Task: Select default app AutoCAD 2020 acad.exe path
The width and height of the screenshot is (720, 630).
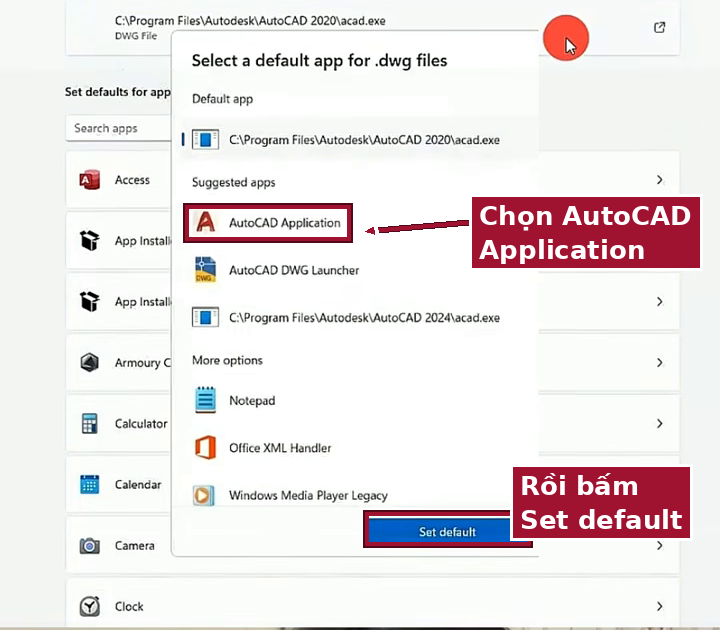Action: click(364, 140)
